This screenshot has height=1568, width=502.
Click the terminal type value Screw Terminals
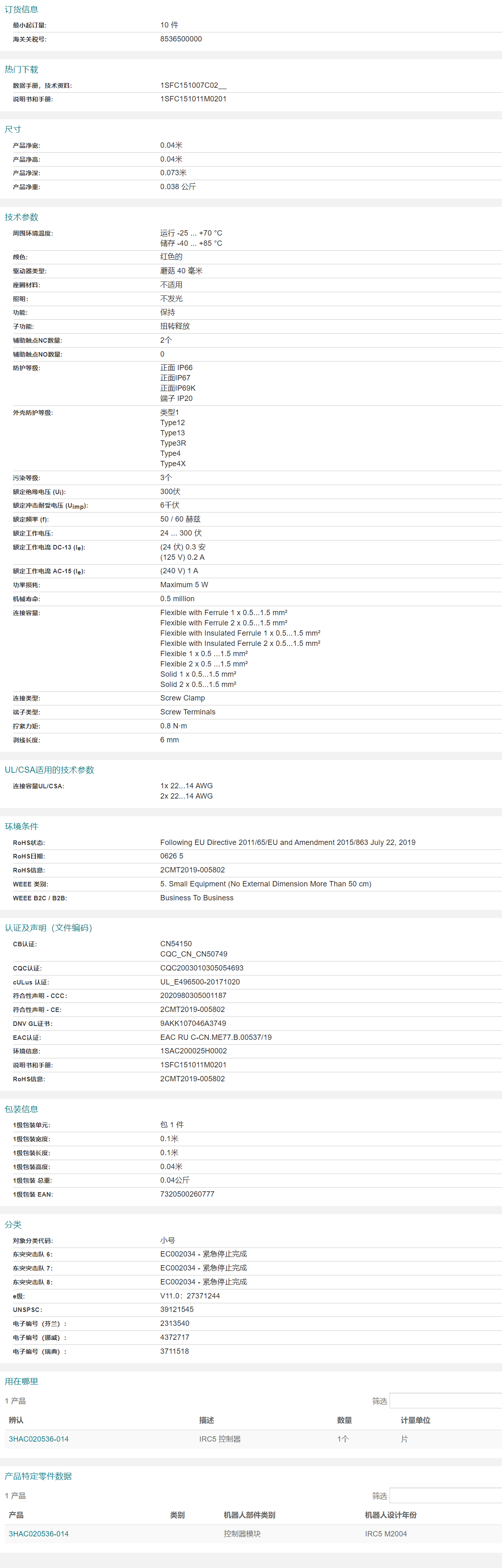click(188, 712)
